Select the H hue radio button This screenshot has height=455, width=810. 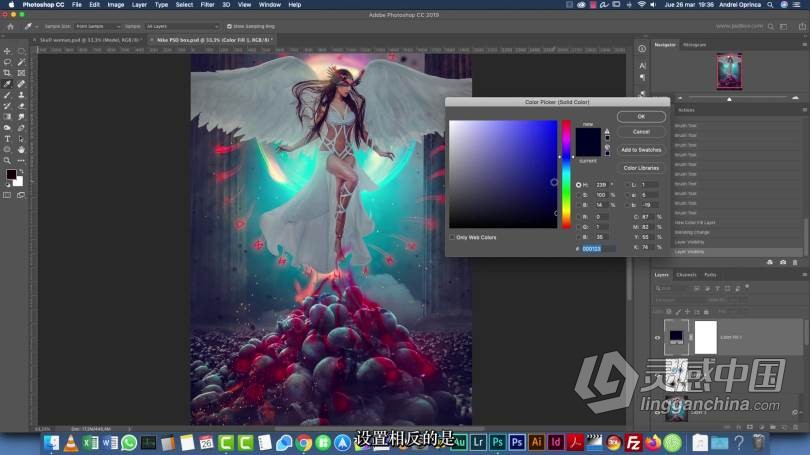click(x=579, y=185)
